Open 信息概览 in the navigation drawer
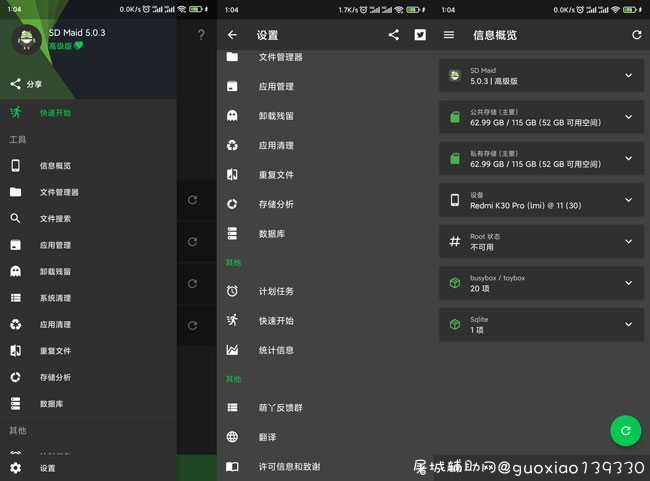This screenshot has width=650, height=481. (88, 165)
